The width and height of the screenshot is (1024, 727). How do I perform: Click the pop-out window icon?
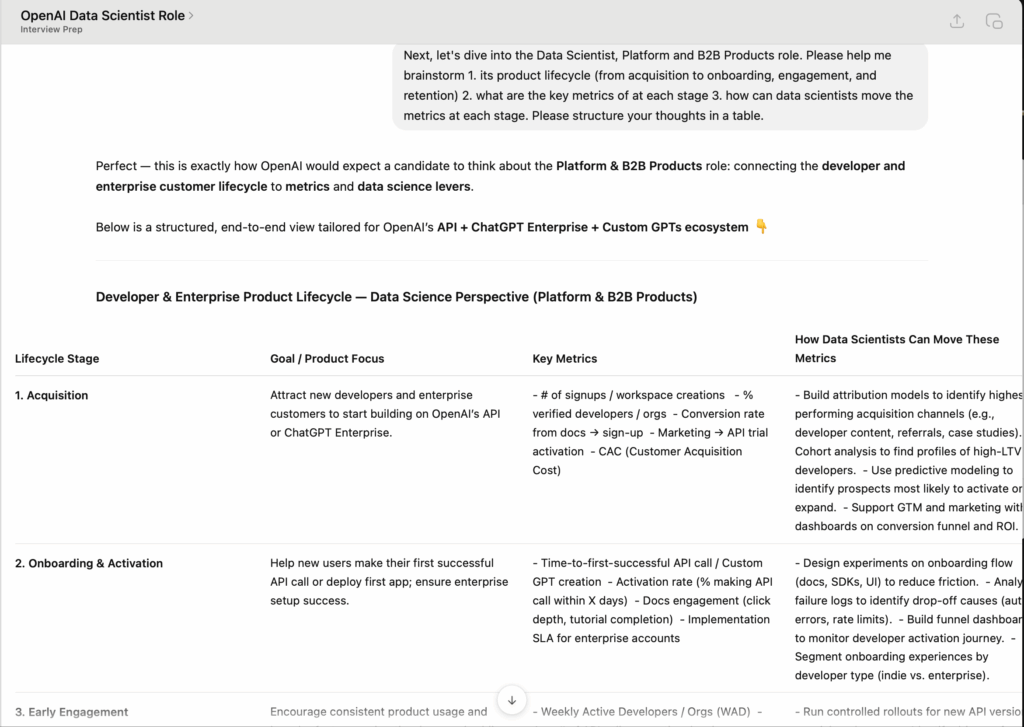coord(994,21)
